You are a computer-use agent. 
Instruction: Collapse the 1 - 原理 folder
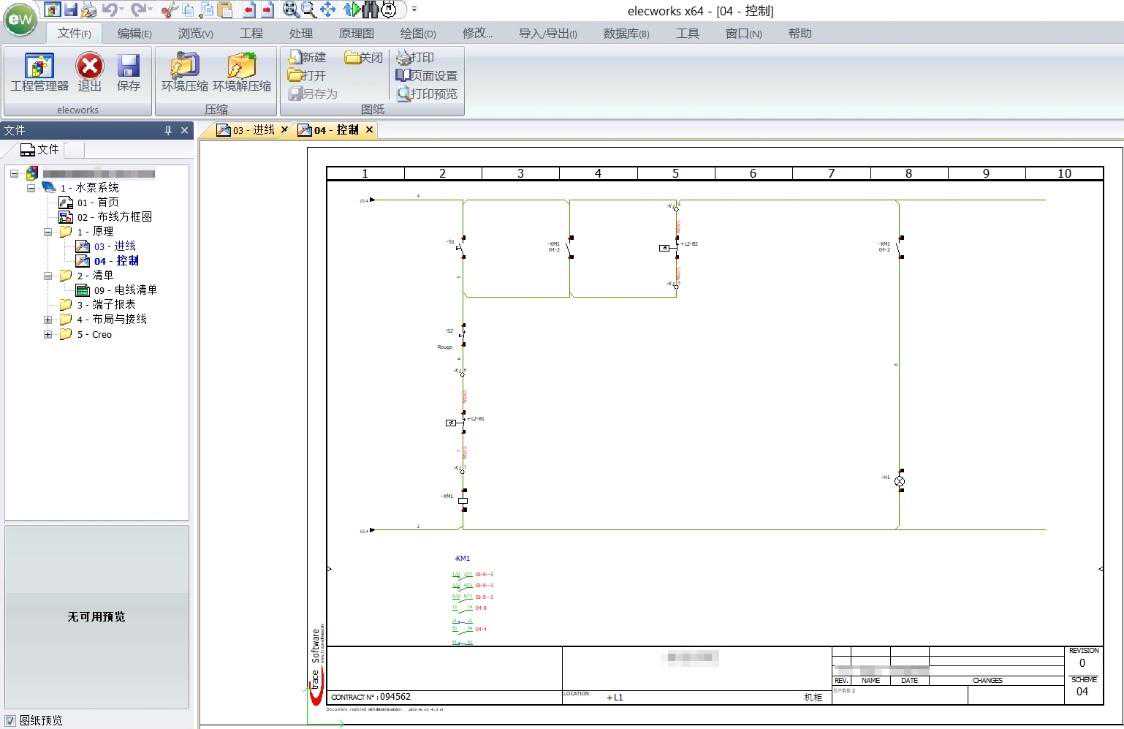tap(48, 232)
